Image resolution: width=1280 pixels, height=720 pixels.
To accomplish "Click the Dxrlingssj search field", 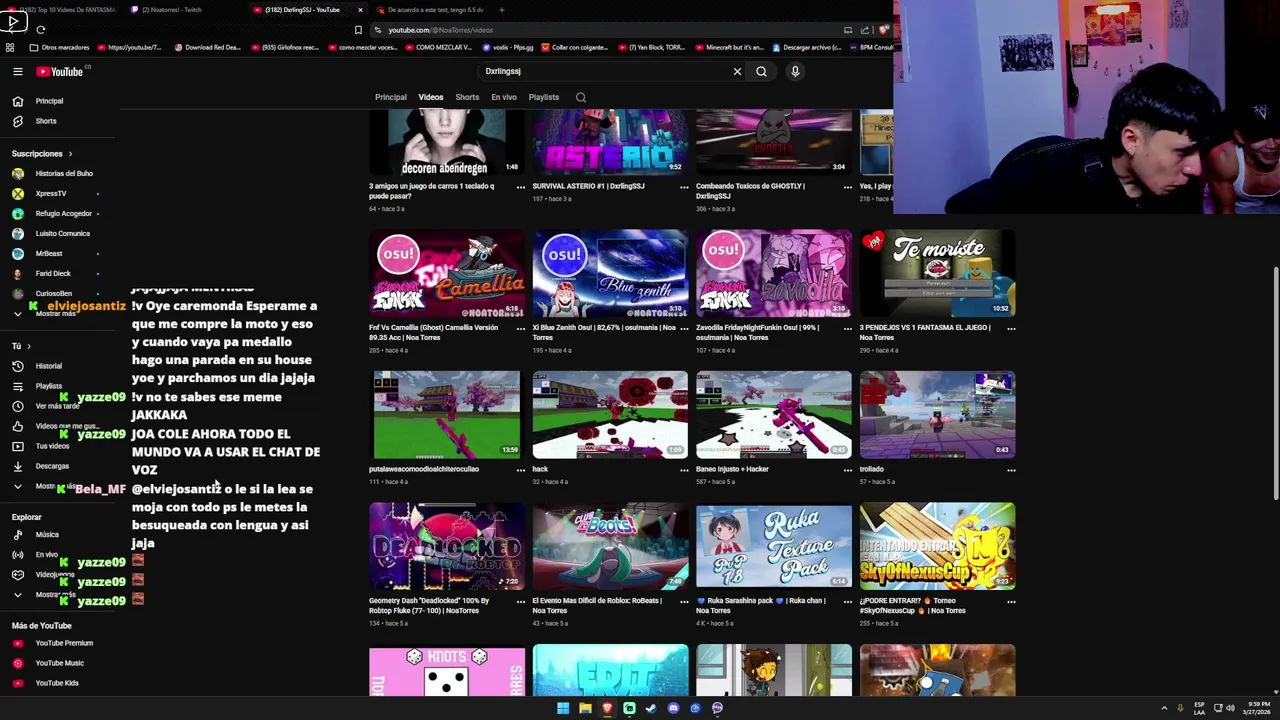I will [x=605, y=71].
